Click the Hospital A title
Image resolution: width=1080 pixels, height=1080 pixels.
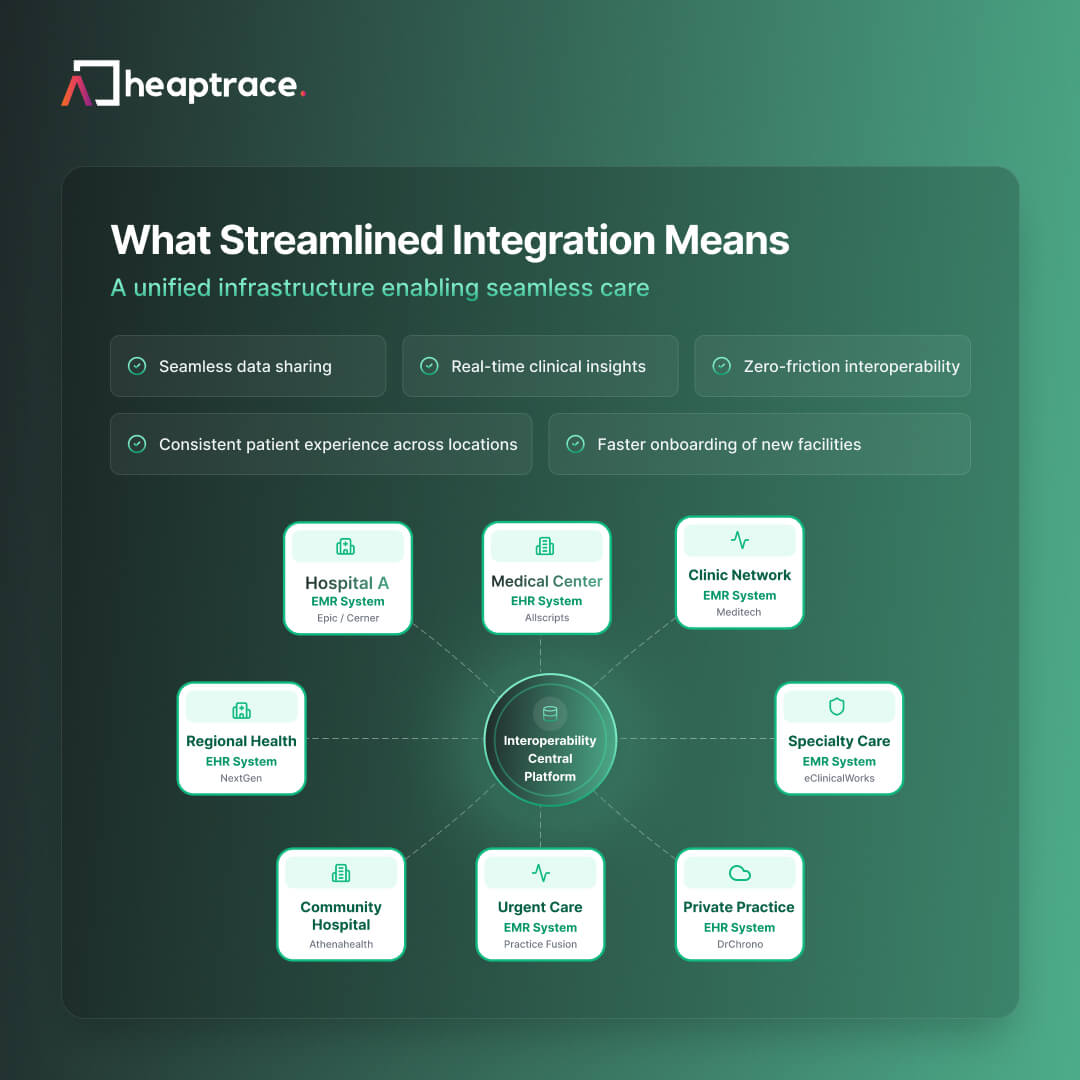[347, 583]
